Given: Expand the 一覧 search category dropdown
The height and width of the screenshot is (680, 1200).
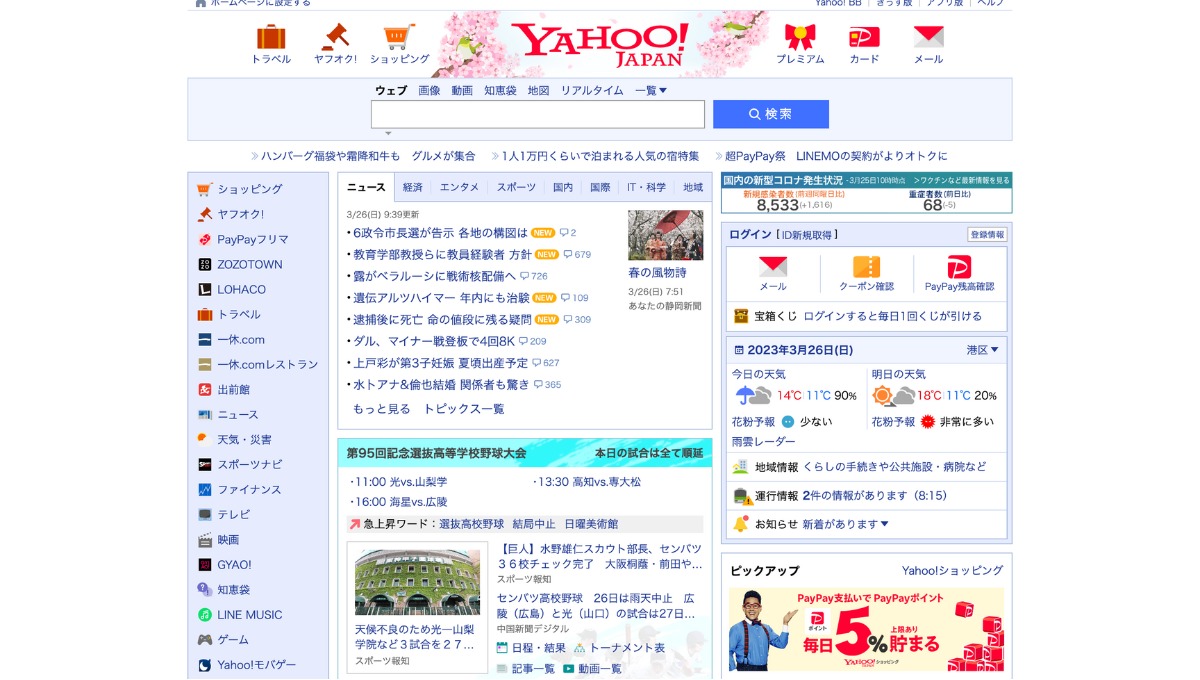Looking at the screenshot, I should point(651,90).
